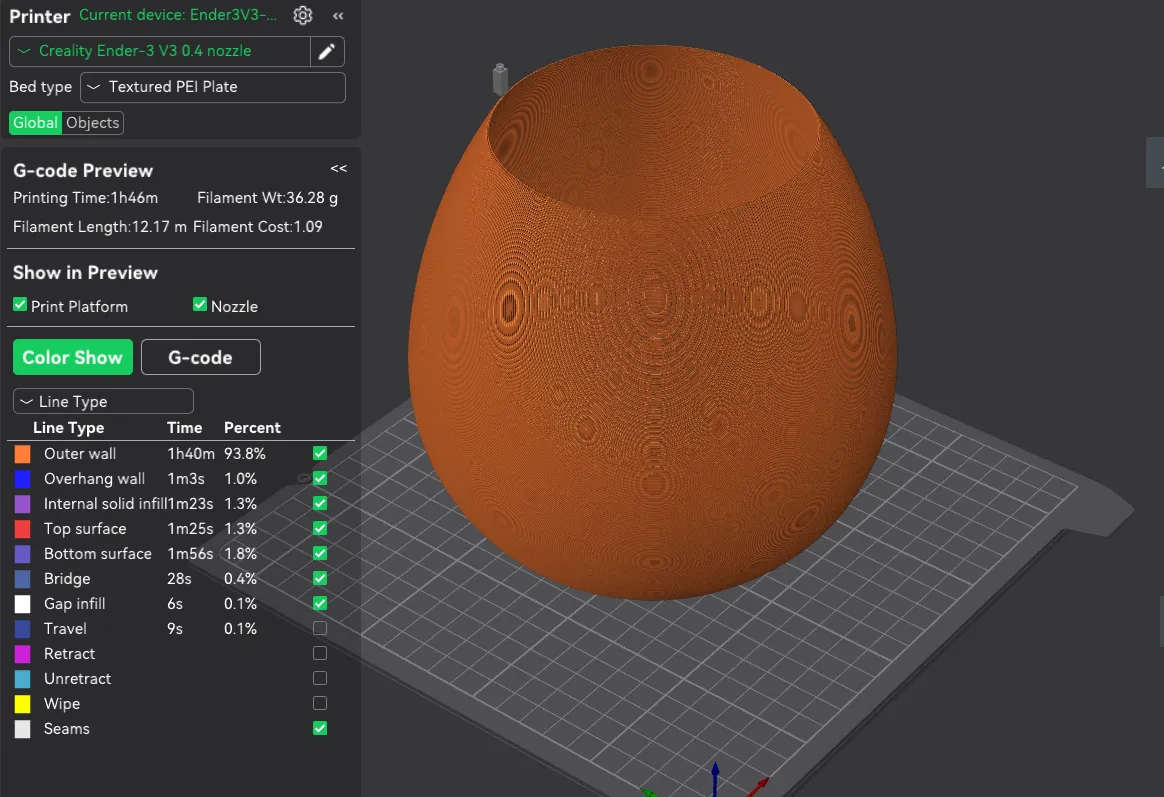Open the Creality Ender-3 V3 printer dropdown
1164x797 pixels.
tap(160, 51)
